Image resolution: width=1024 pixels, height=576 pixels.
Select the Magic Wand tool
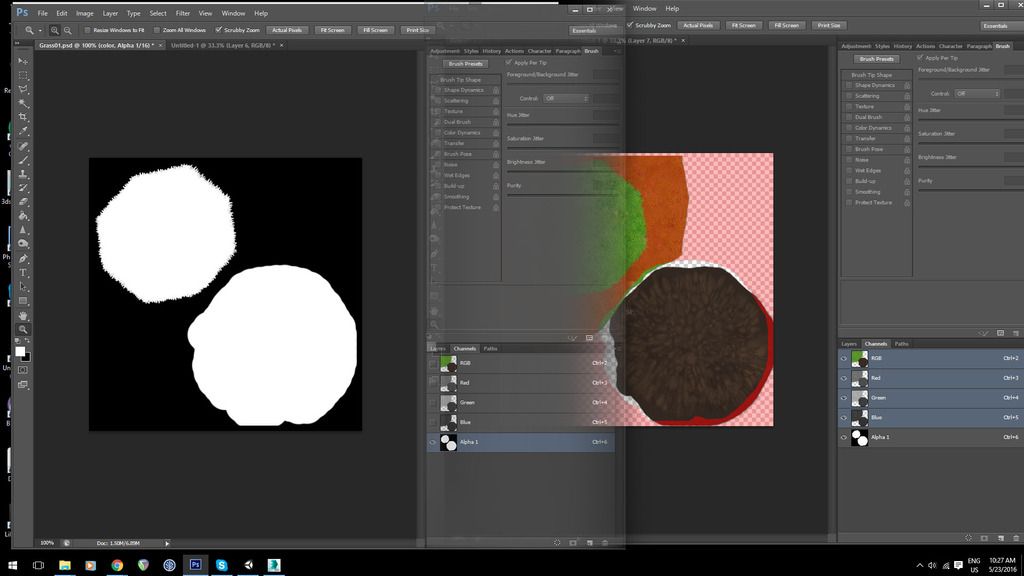(x=23, y=103)
